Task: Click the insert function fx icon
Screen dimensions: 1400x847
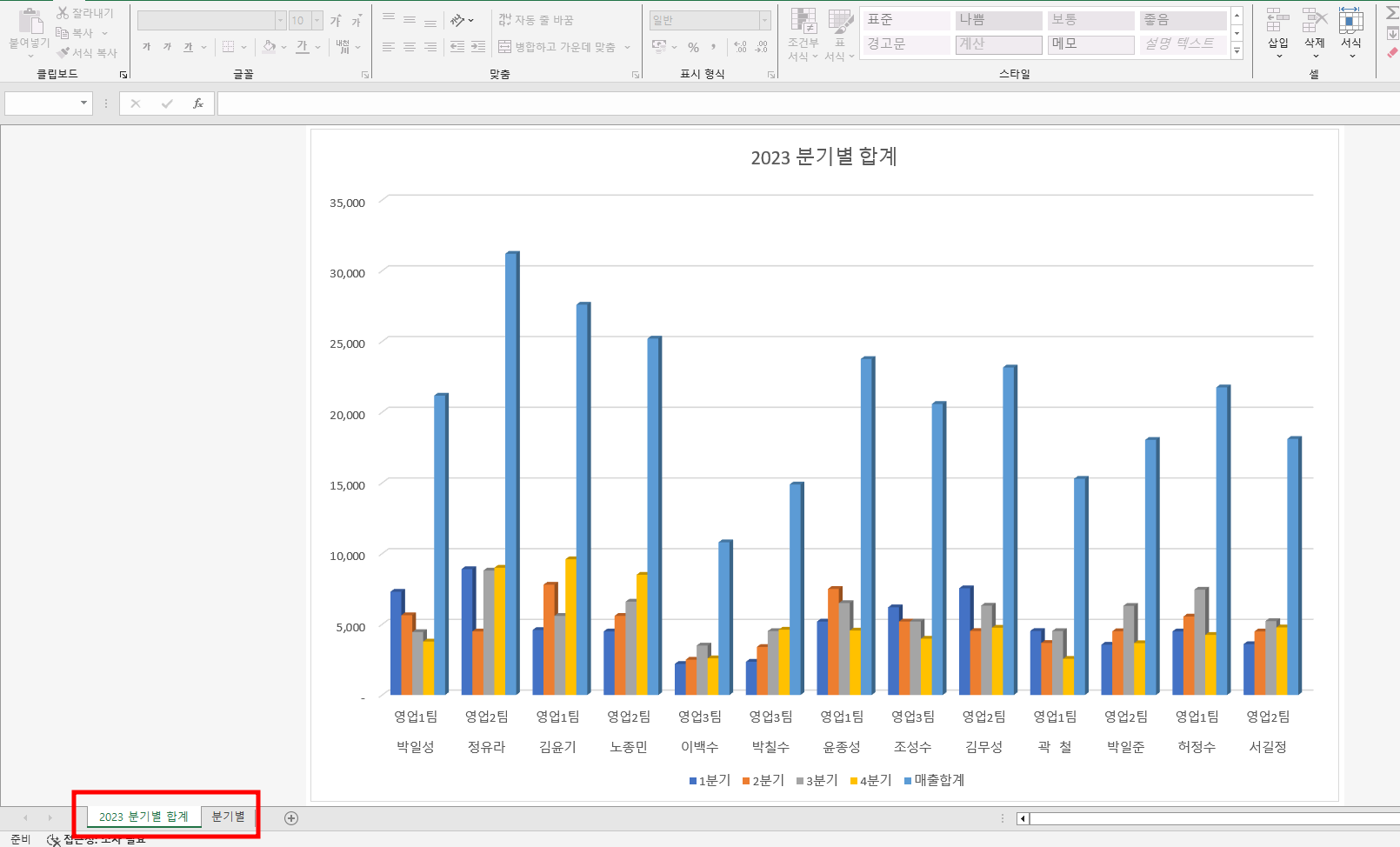Action: coord(198,103)
